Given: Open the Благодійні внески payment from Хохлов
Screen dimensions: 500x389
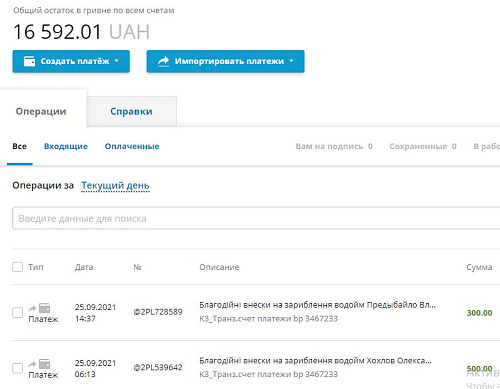Looking at the screenshot, I should [315, 361].
